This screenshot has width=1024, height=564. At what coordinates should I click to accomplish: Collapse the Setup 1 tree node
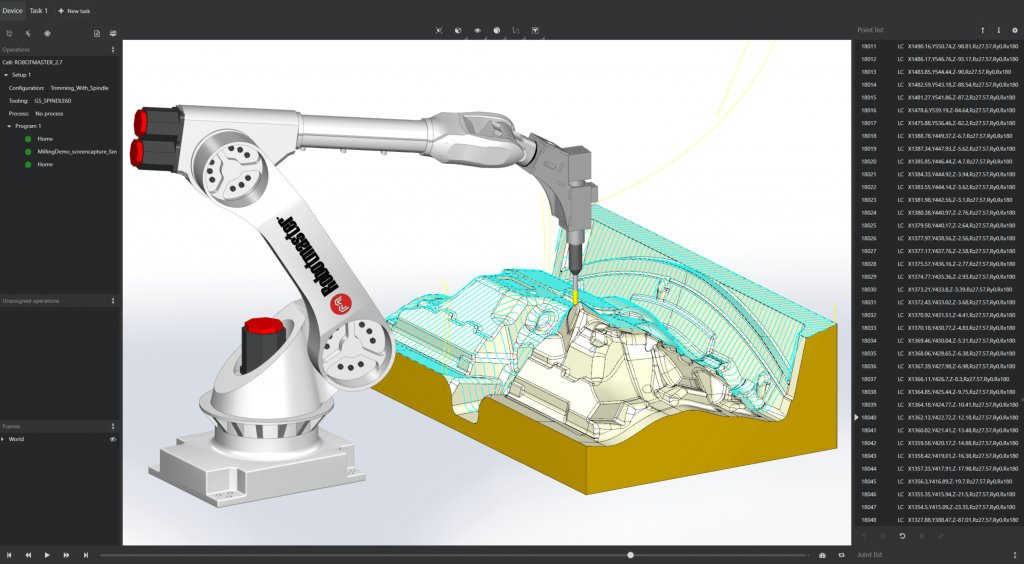click(6, 75)
